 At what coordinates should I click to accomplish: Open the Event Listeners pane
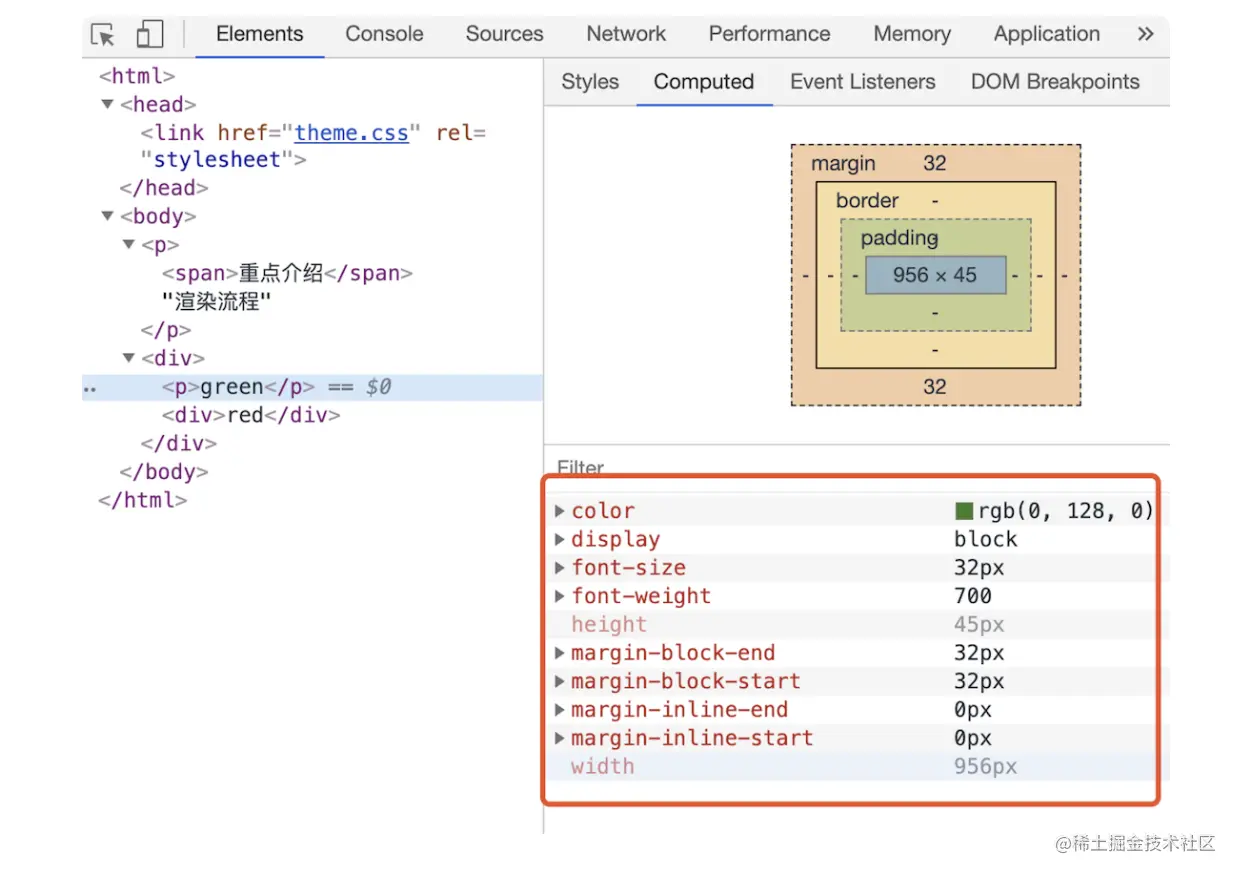(x=862, y=82)
